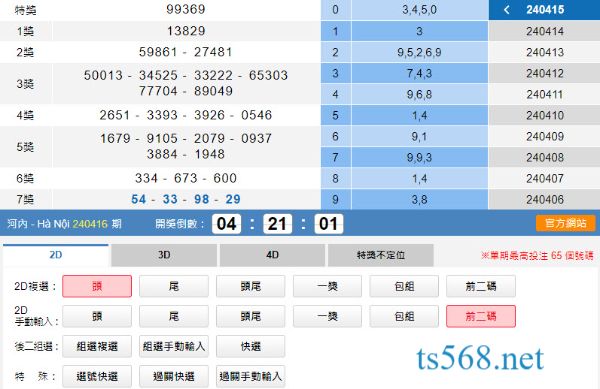Click the sixth prize number 334
600x389 pixels.
point(147,178)
